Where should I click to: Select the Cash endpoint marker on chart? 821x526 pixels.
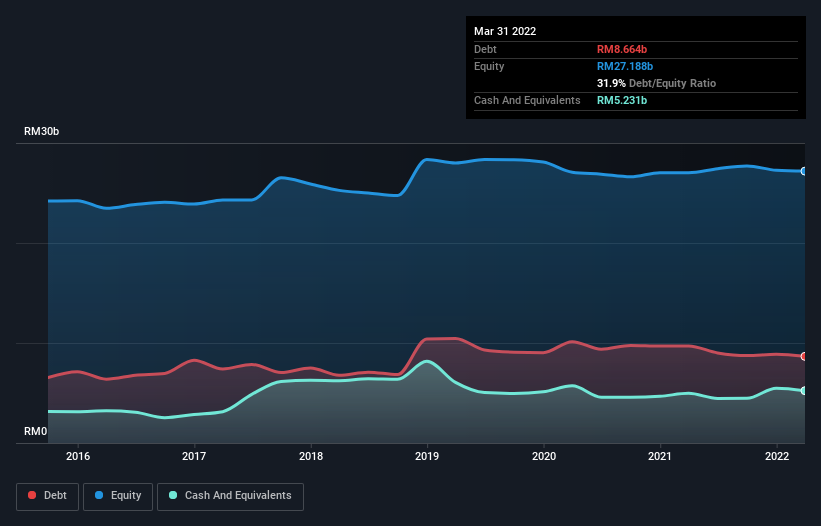coord(804,390)
